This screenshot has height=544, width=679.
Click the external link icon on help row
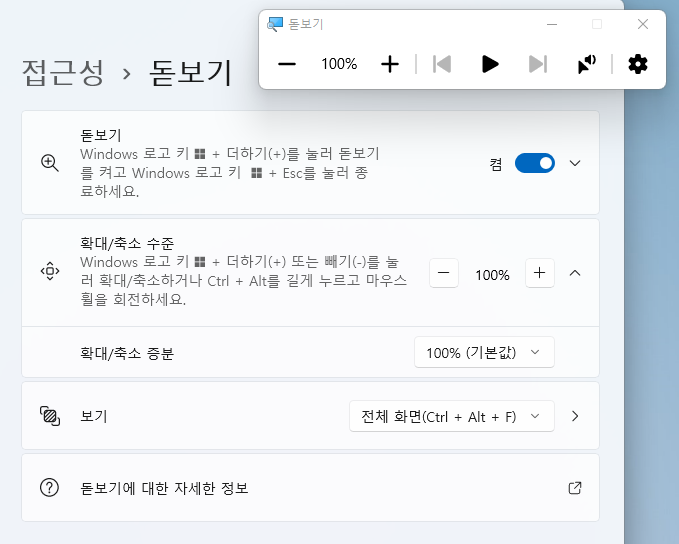click(575, 488)
